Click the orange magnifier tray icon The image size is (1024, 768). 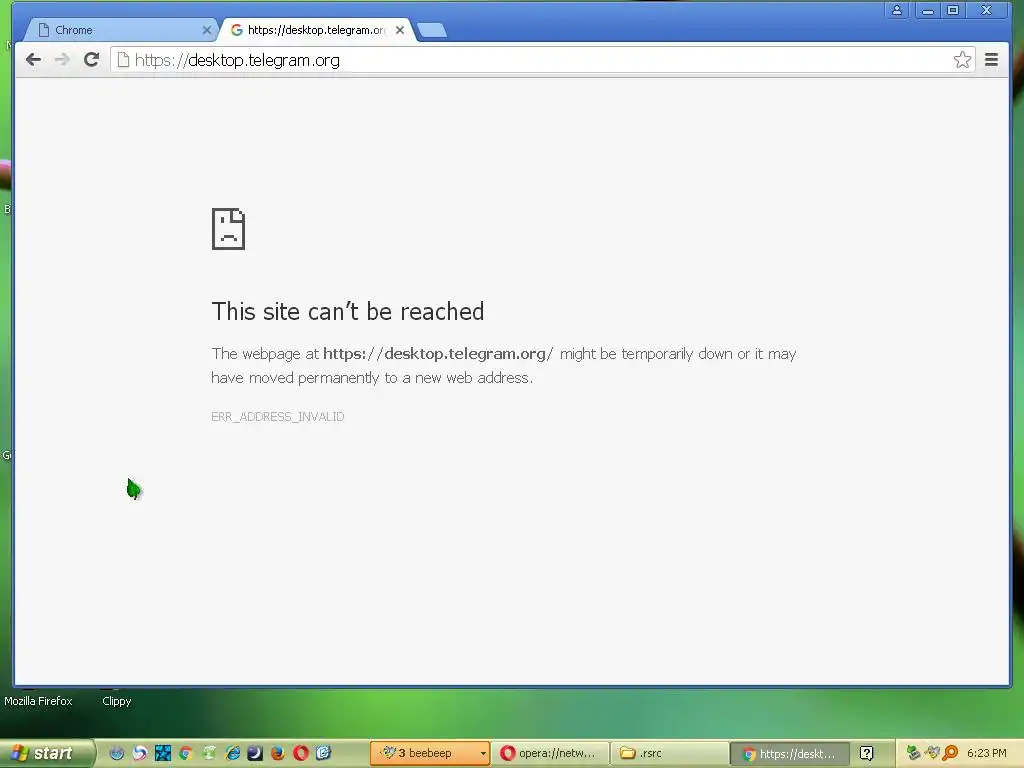tap(950, 753)
